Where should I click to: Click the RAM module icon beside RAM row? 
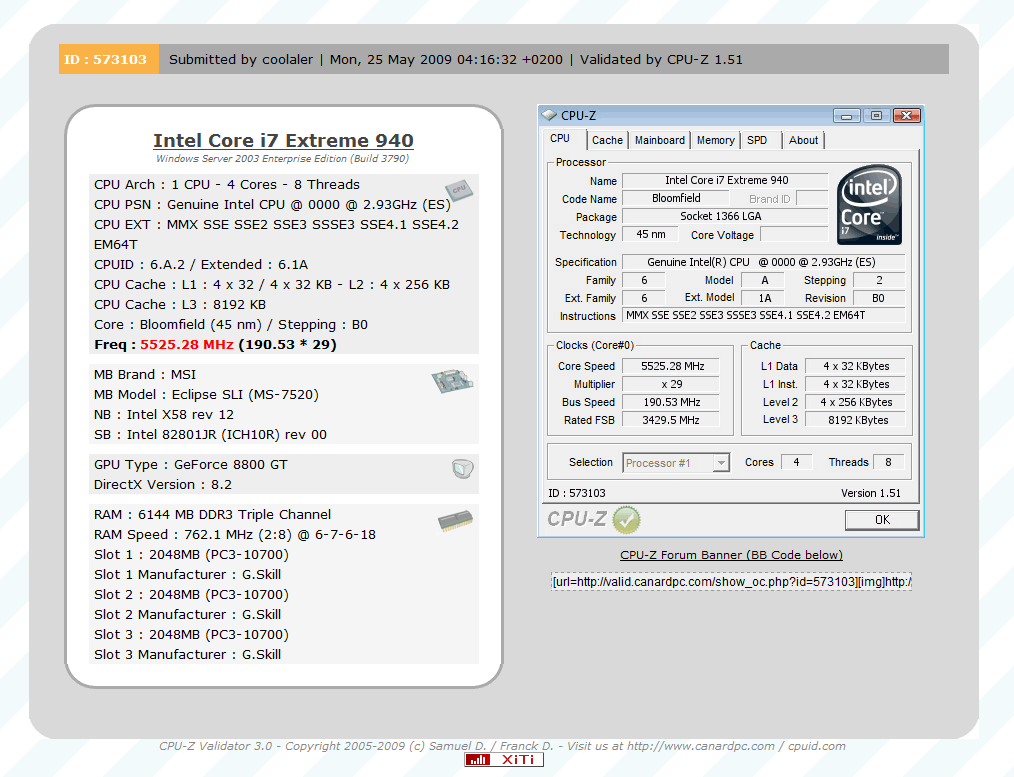455,521
